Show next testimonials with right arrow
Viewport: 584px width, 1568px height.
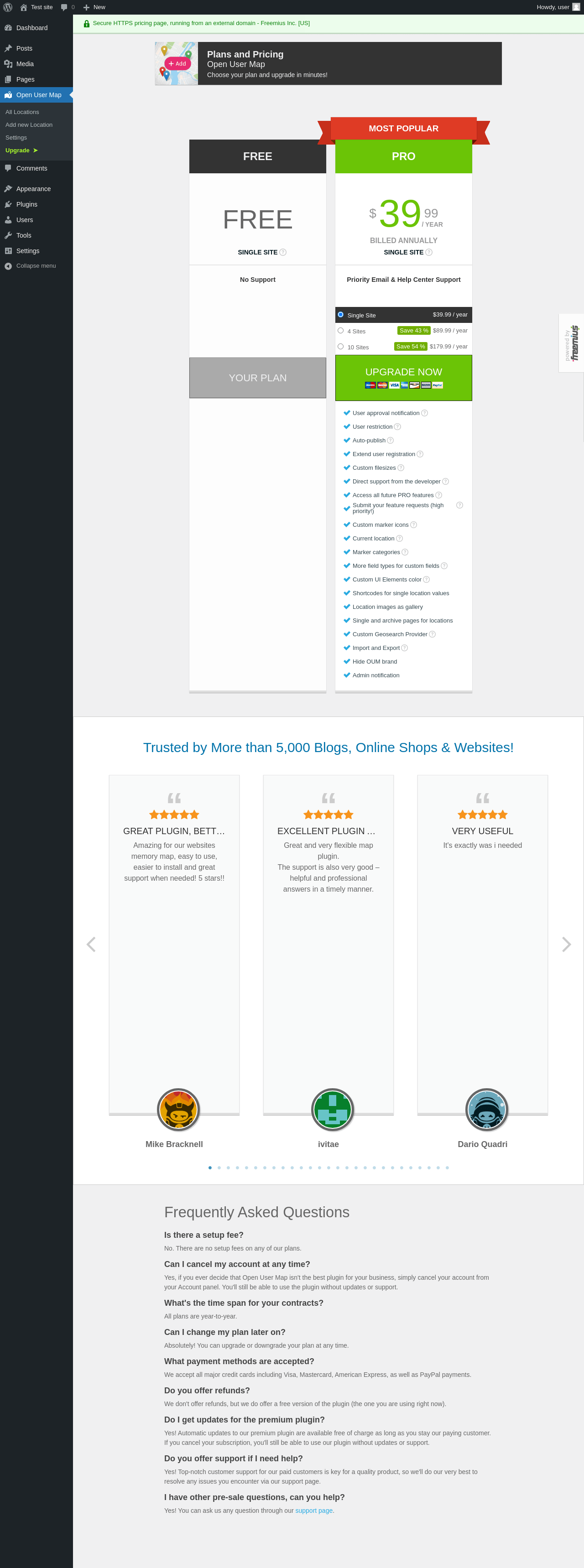click(566, 944)
